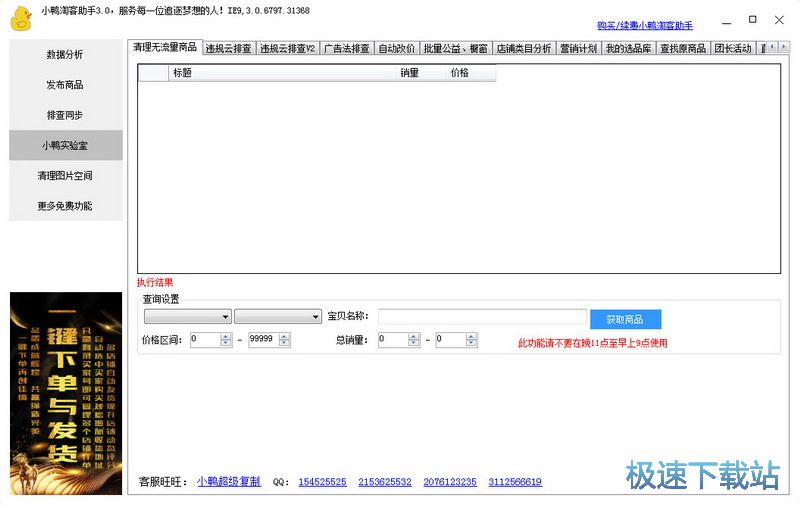Go to the 店铺类目分析 tab
The width and height of the screenshot is (800, 505).
(524, 48)
